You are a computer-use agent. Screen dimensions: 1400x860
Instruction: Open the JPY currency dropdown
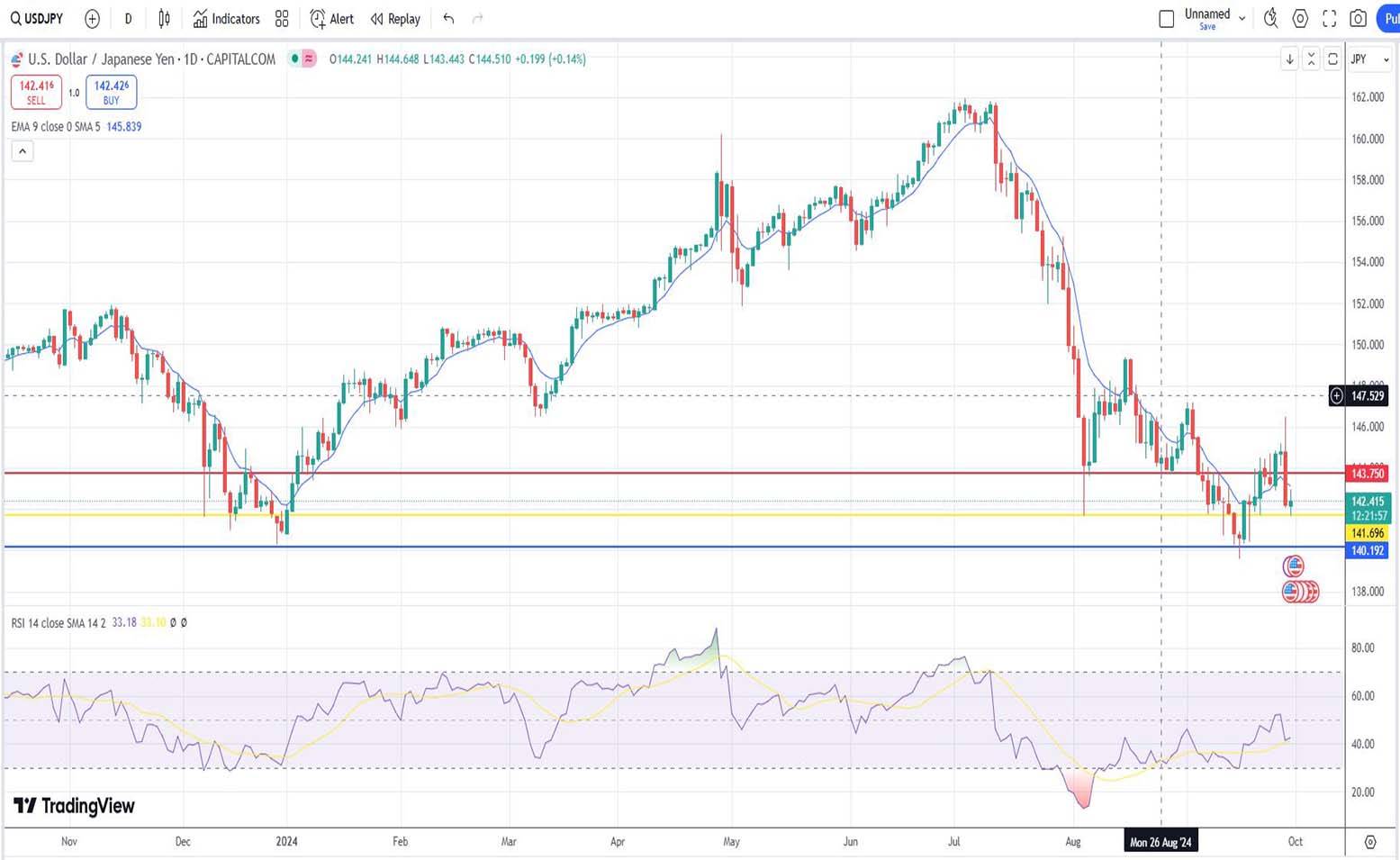click(1369, 59)
